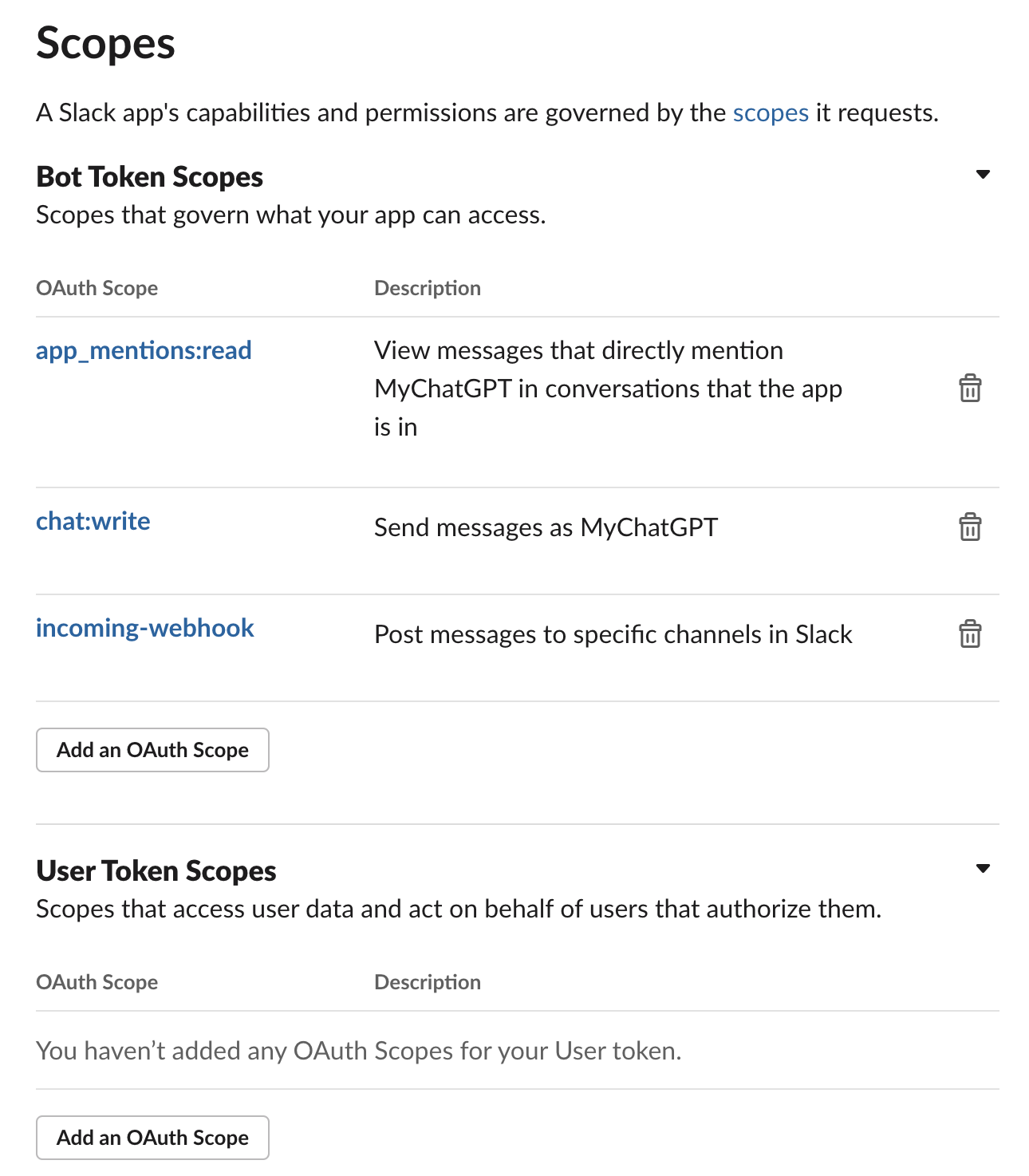This screenshot has width=1029, height=1176.
Task: Add an OAuth Scope under User Token Scopes
Action: click(x=152, y=1138)
